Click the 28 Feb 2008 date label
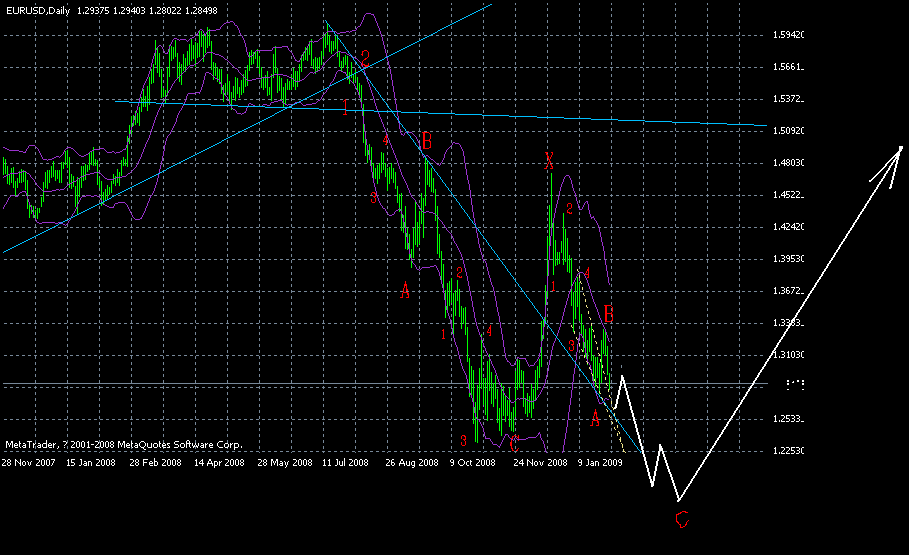 (155, 463)
